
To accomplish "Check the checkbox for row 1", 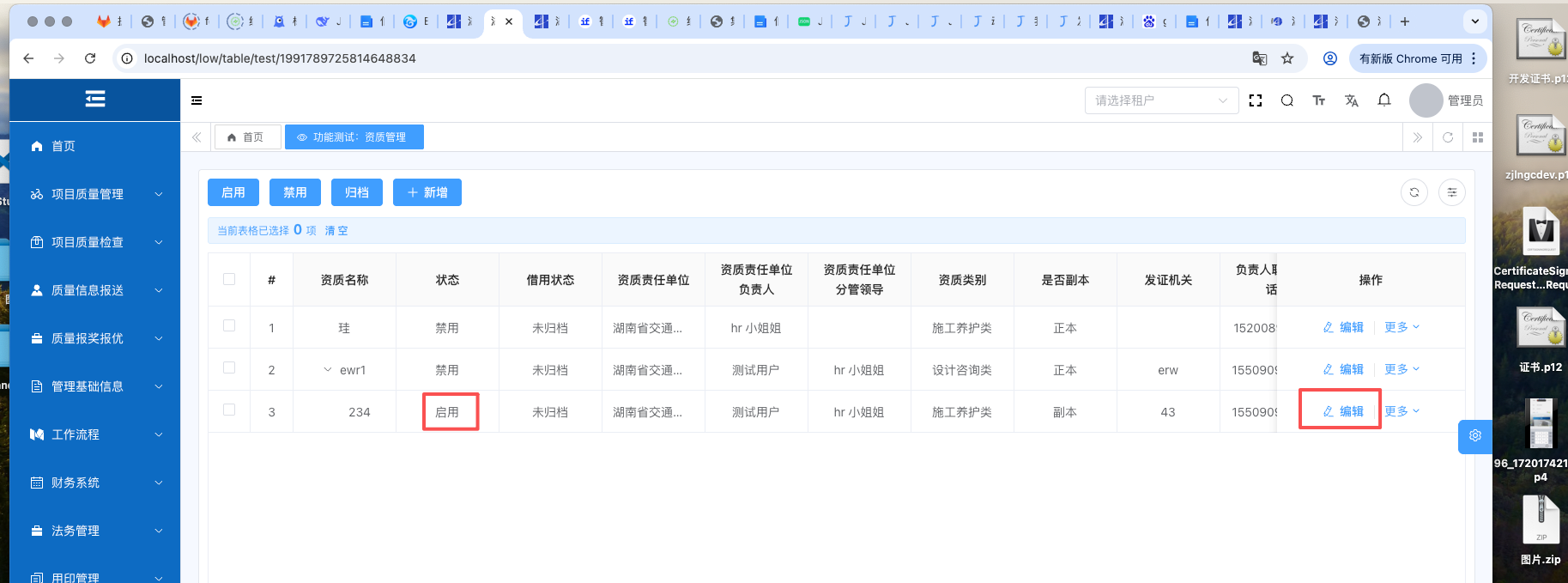I will point(229,326).
